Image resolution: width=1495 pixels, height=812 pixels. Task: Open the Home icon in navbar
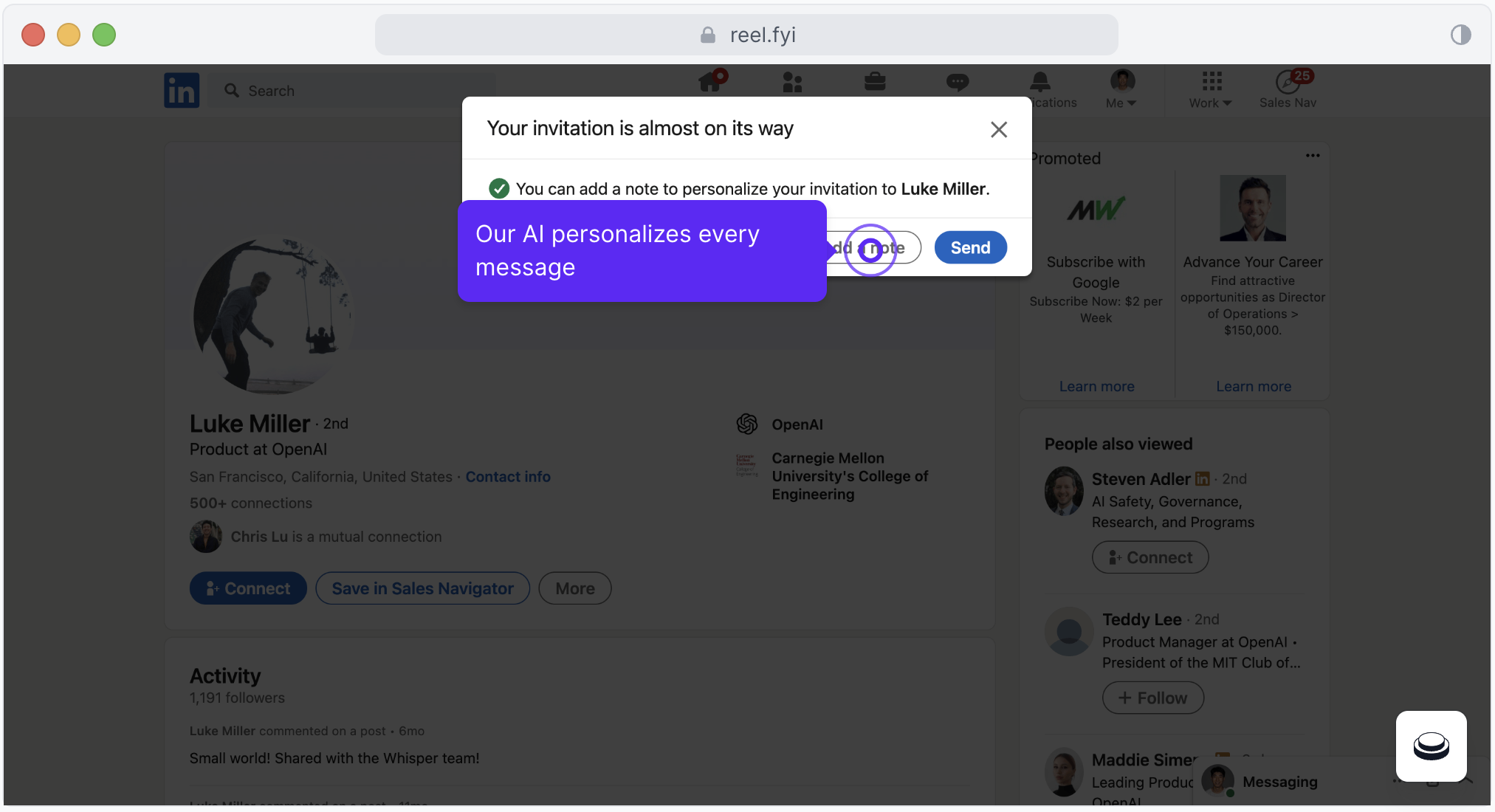tap(712, 80)
